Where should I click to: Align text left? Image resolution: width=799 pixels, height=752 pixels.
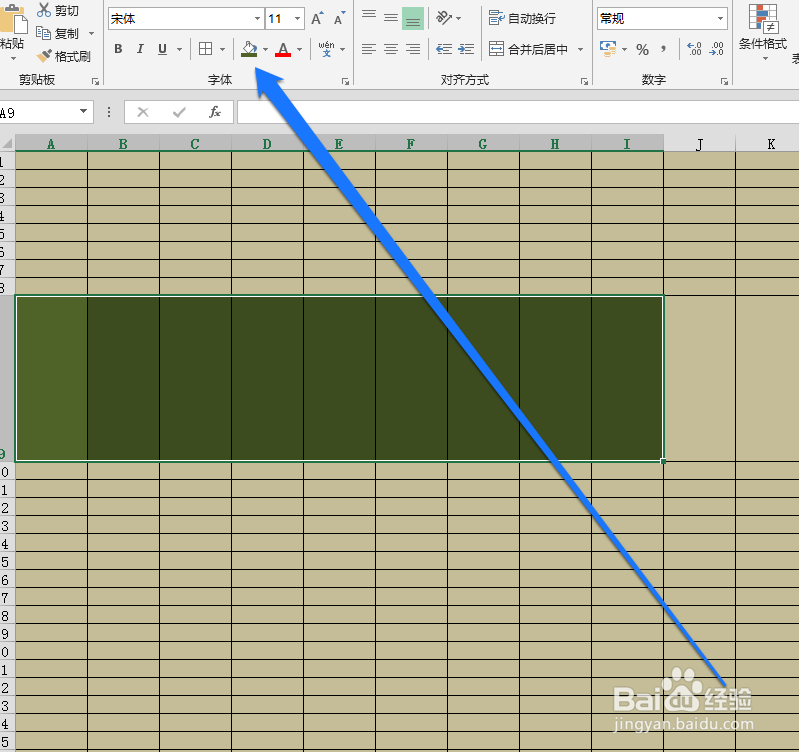[x=369, y=49]
